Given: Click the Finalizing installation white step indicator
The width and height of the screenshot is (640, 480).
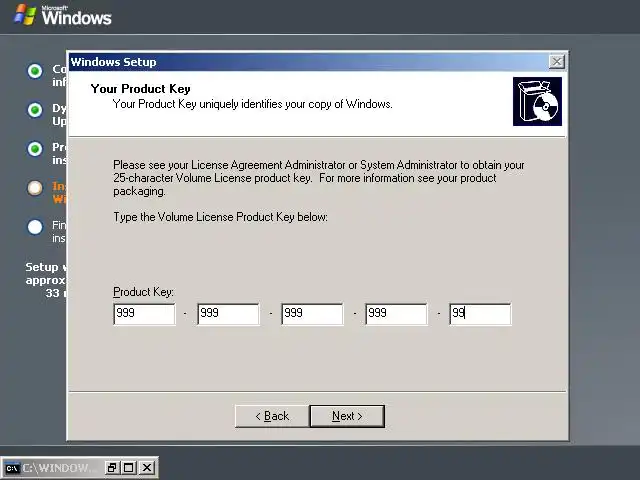Looking at the screenshot, I should pos(35,227).
